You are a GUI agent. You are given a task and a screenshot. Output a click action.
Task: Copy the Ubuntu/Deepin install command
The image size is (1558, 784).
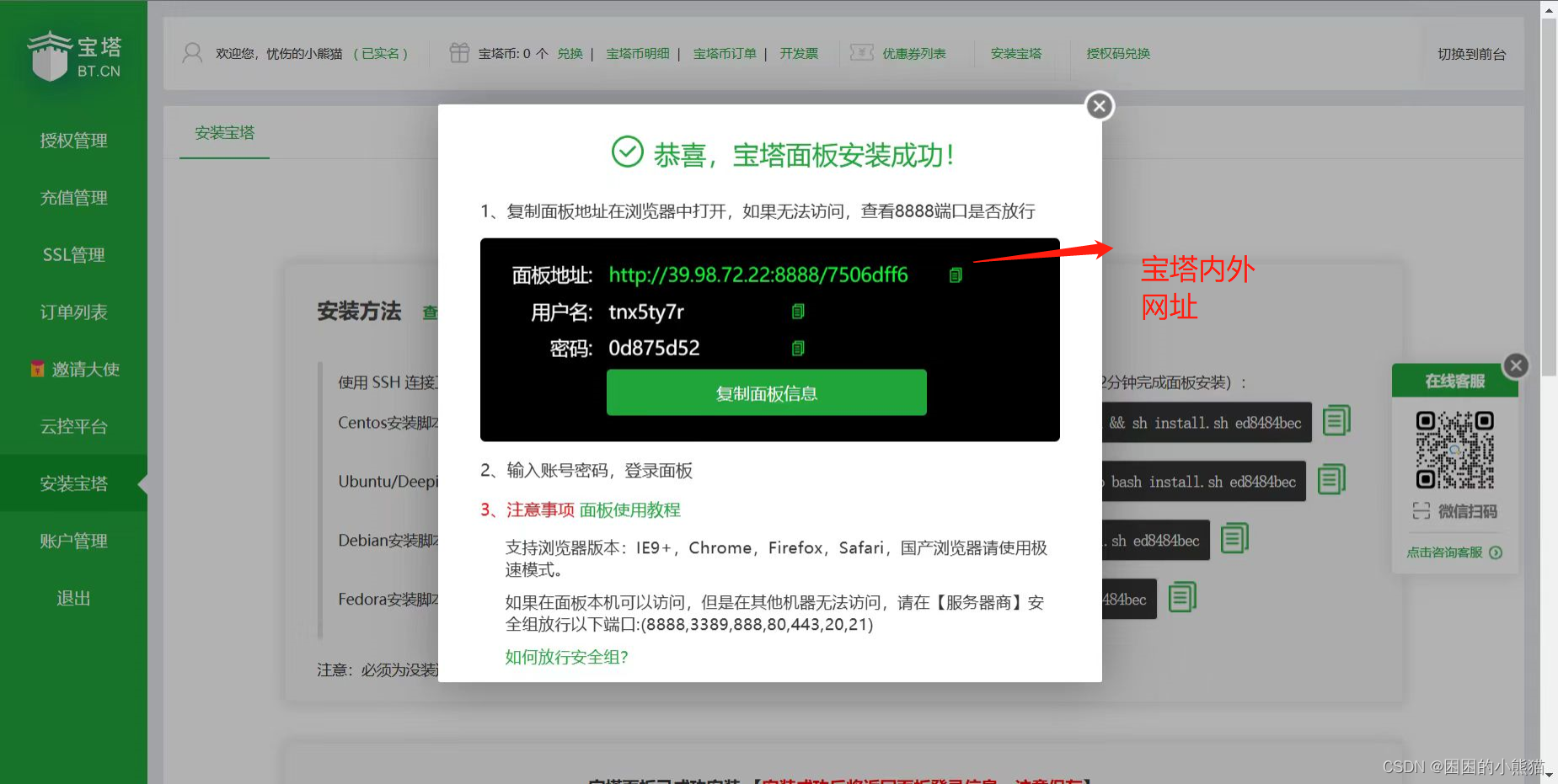pos(1331,479)
